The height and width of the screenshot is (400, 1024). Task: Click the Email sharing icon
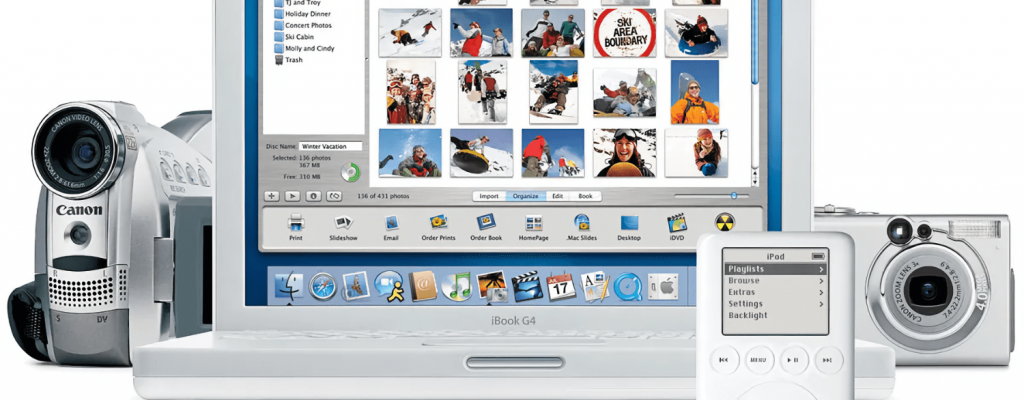tap(391, 223)
